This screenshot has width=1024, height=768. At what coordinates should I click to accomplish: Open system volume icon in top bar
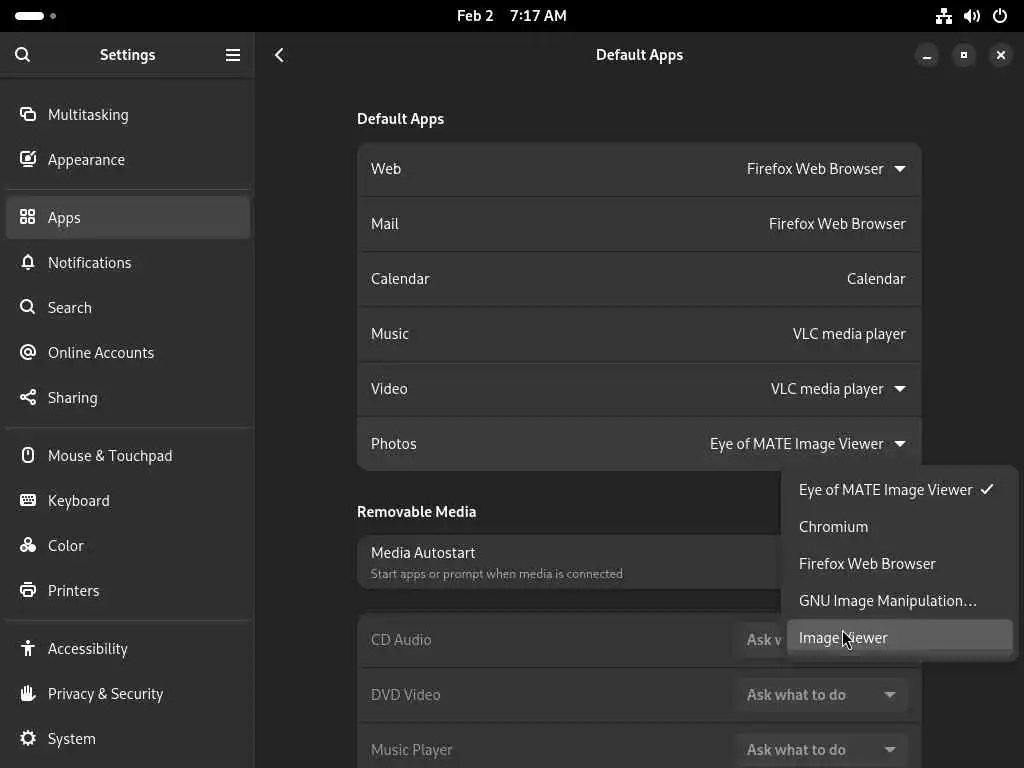coord(971,16)
